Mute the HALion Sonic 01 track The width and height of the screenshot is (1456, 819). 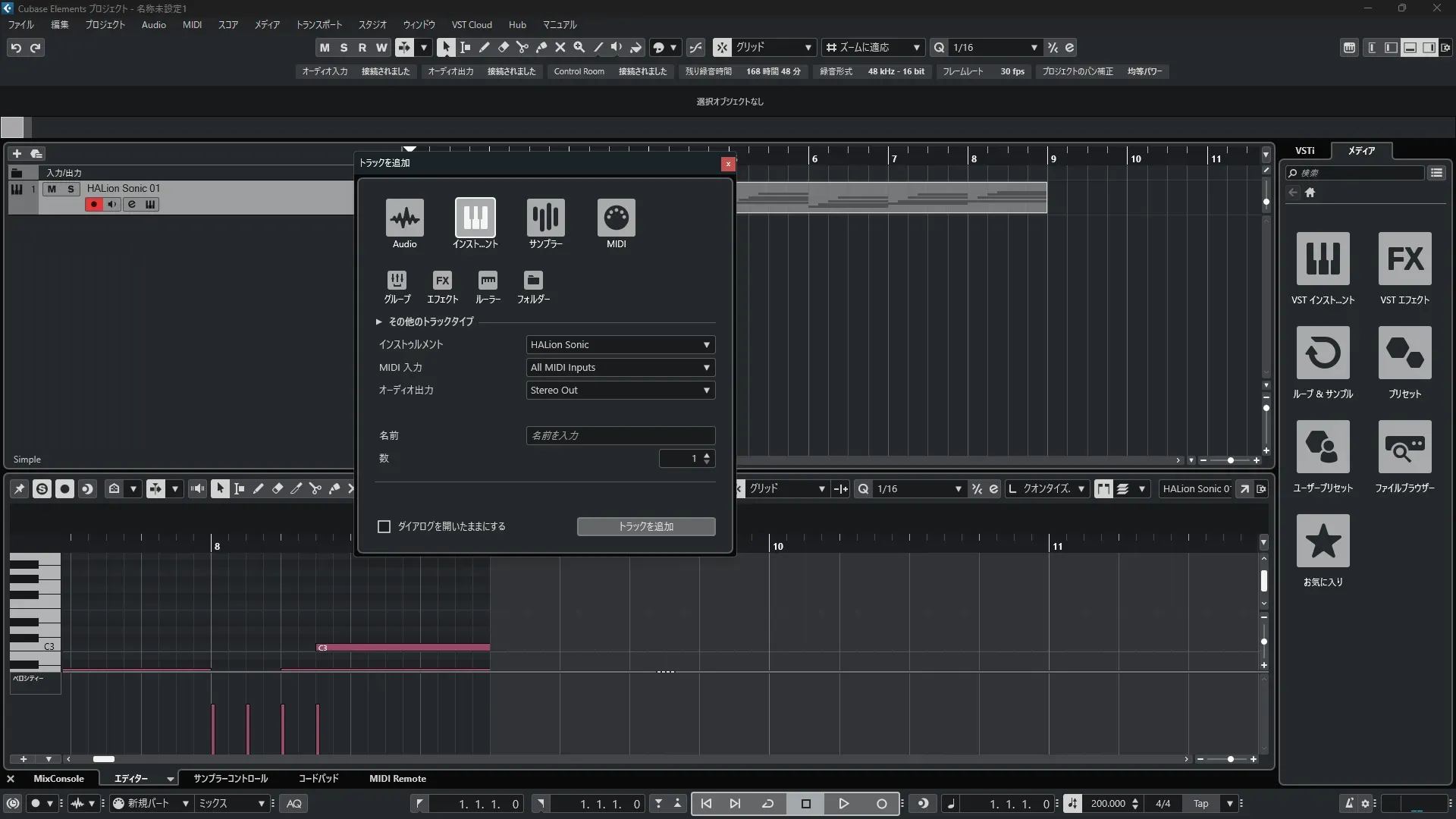(52, 189)
